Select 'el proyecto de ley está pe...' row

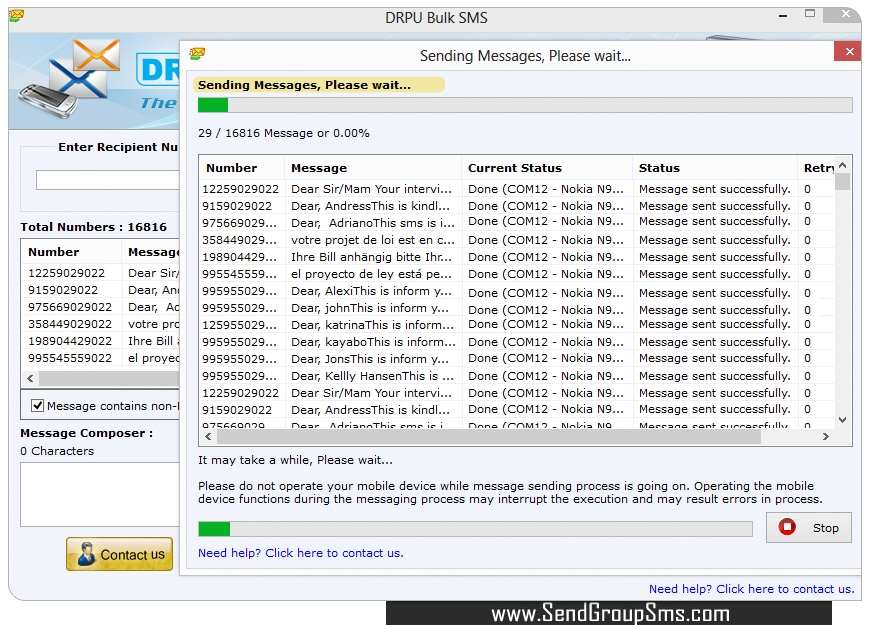[x=517, y=275]
